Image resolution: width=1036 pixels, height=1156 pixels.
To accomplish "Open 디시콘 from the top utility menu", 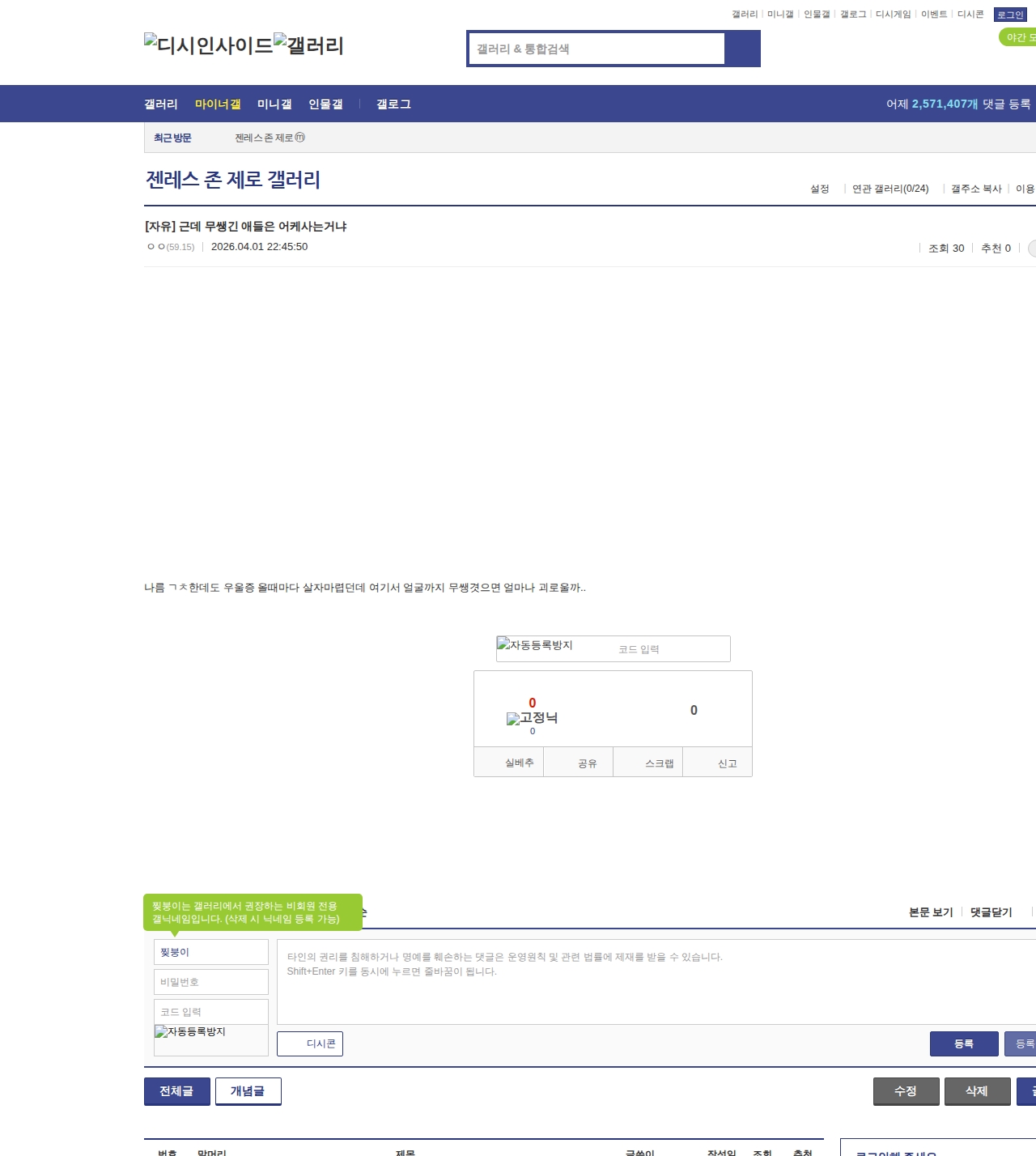I will coord(970,15).
